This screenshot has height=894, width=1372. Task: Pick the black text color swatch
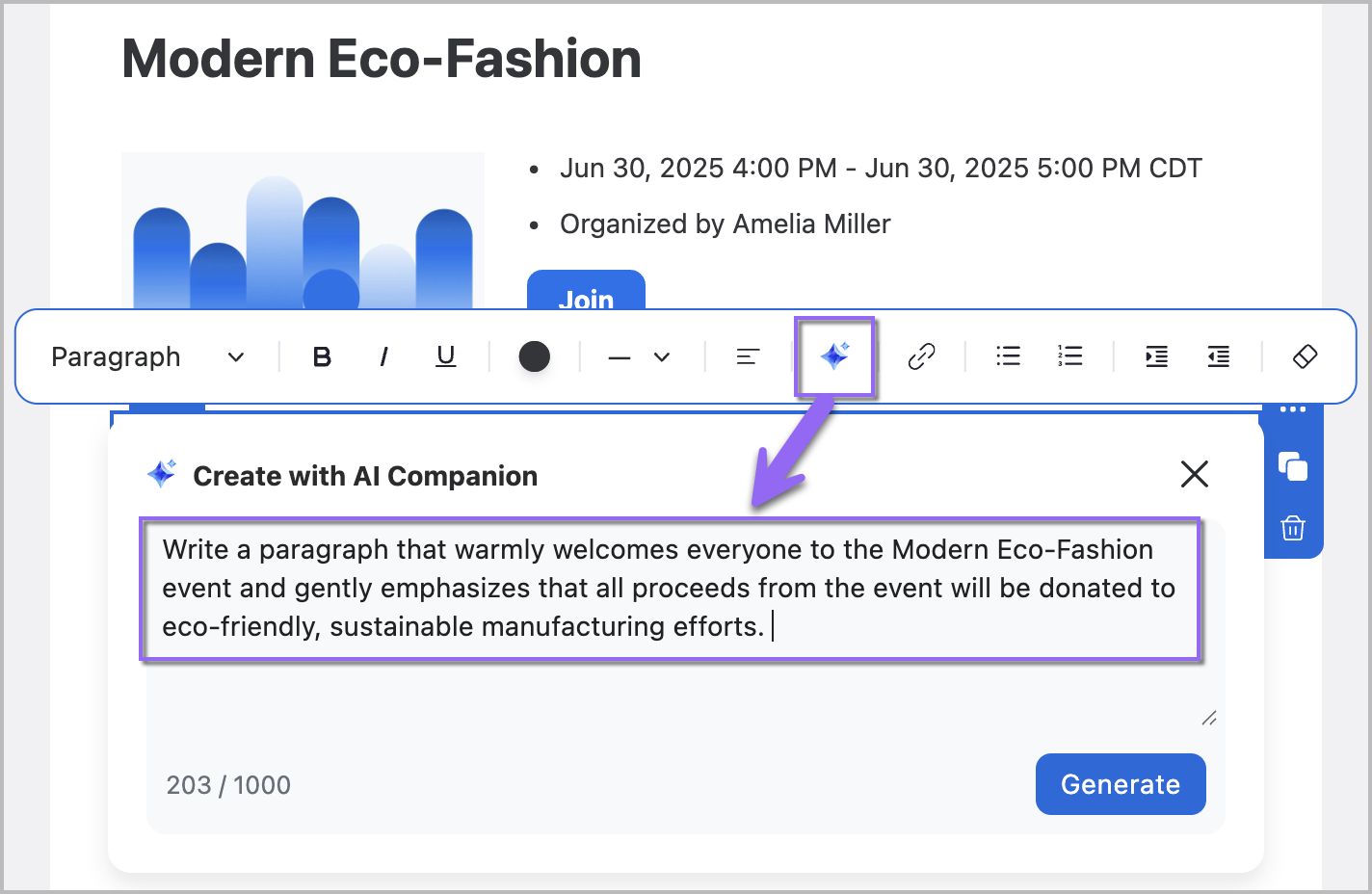point(534,356)
